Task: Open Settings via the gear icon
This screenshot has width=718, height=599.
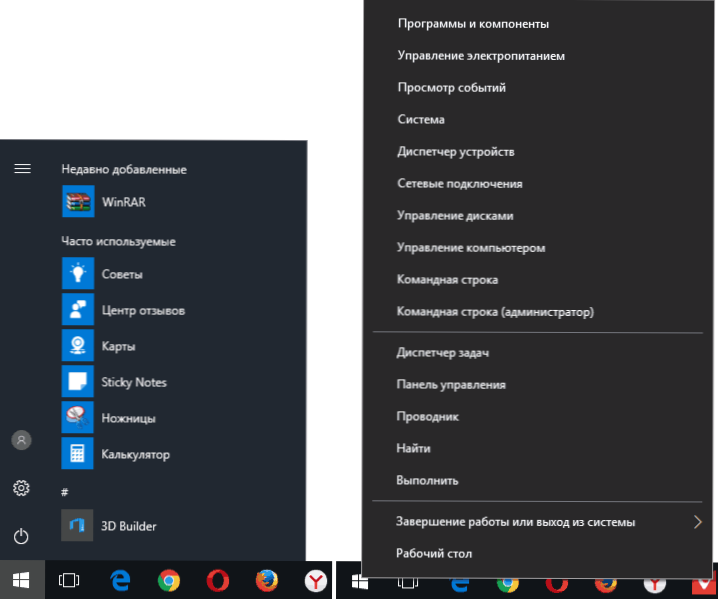Action: click(x=21, y=488)
